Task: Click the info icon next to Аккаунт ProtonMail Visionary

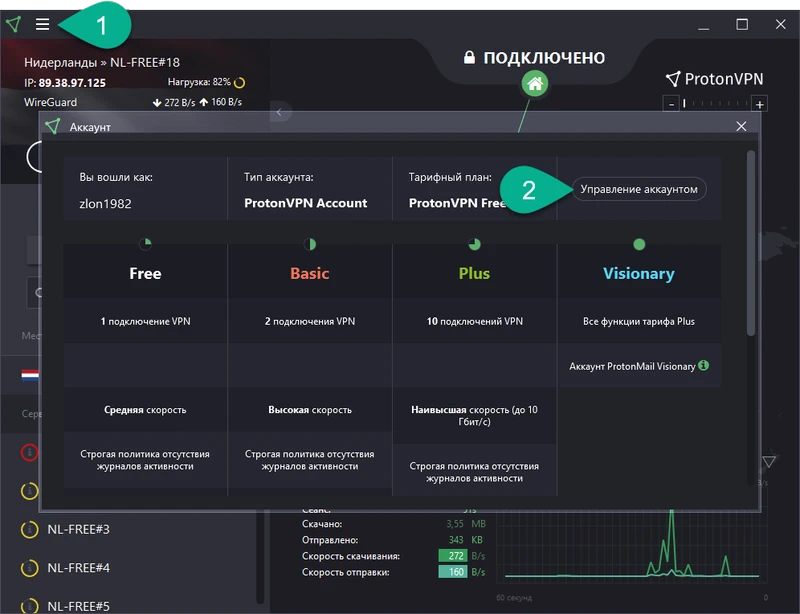Action: (x=703, y=366)
